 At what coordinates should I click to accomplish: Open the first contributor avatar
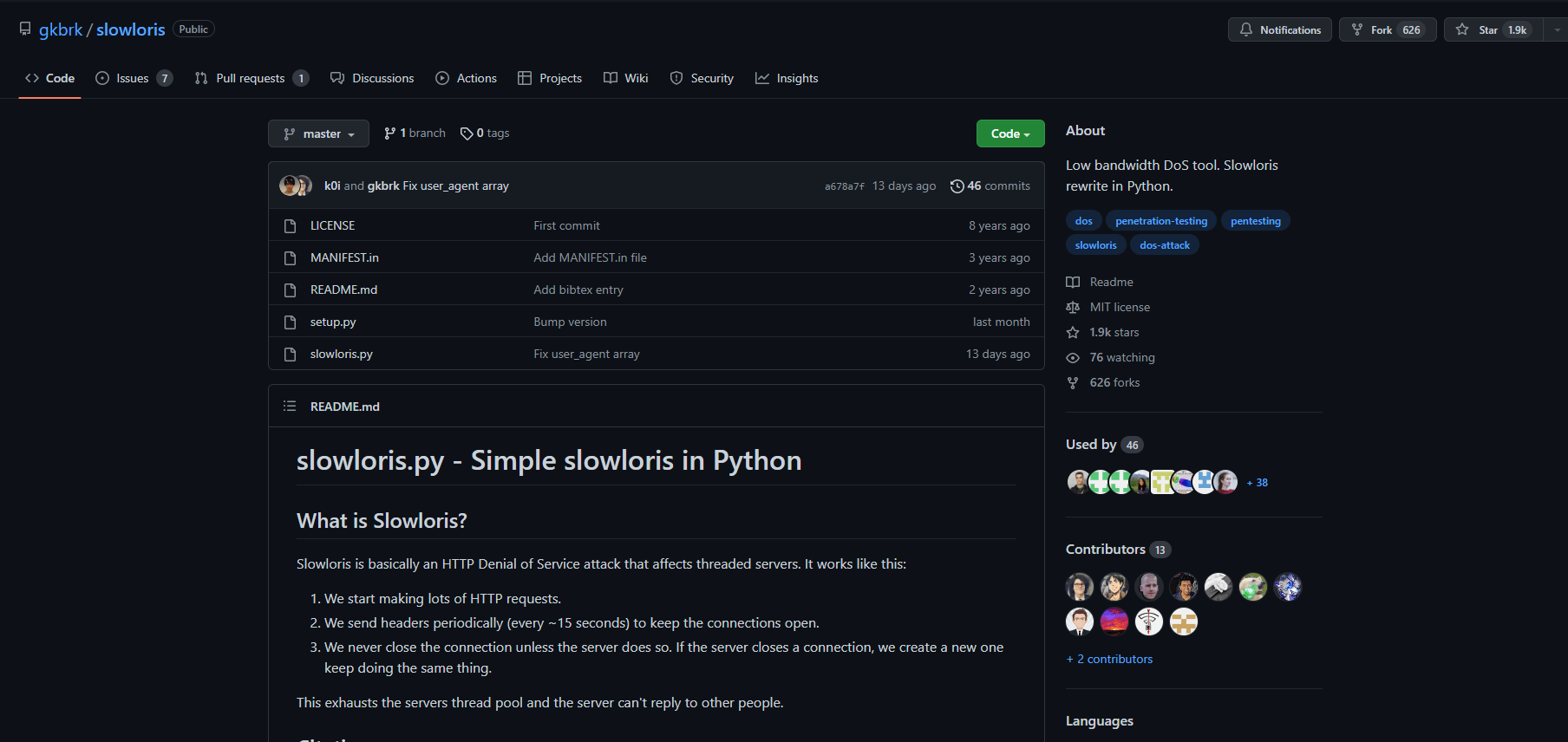[x=1080, y=587]
